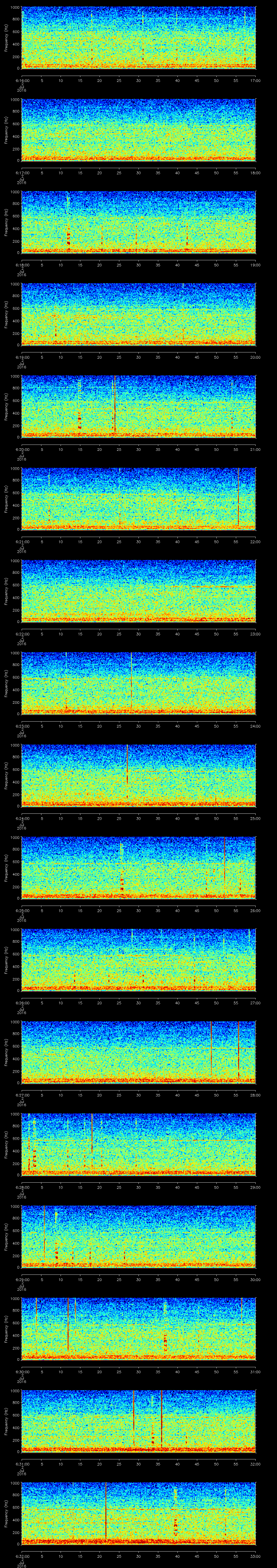Click the spectrogram panel starting at 6:18:00
The width and height of the screenshot is (277, 1568).
pos(138,223)
